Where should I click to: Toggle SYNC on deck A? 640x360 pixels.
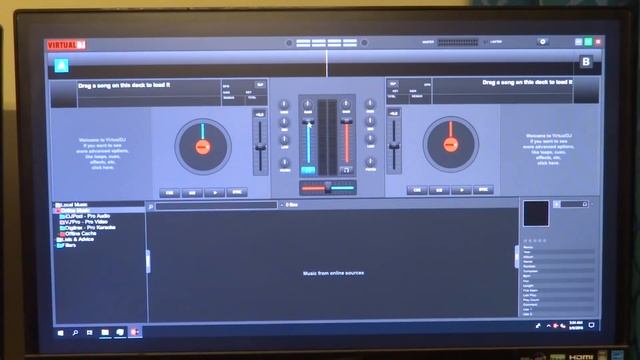(237, 192)
